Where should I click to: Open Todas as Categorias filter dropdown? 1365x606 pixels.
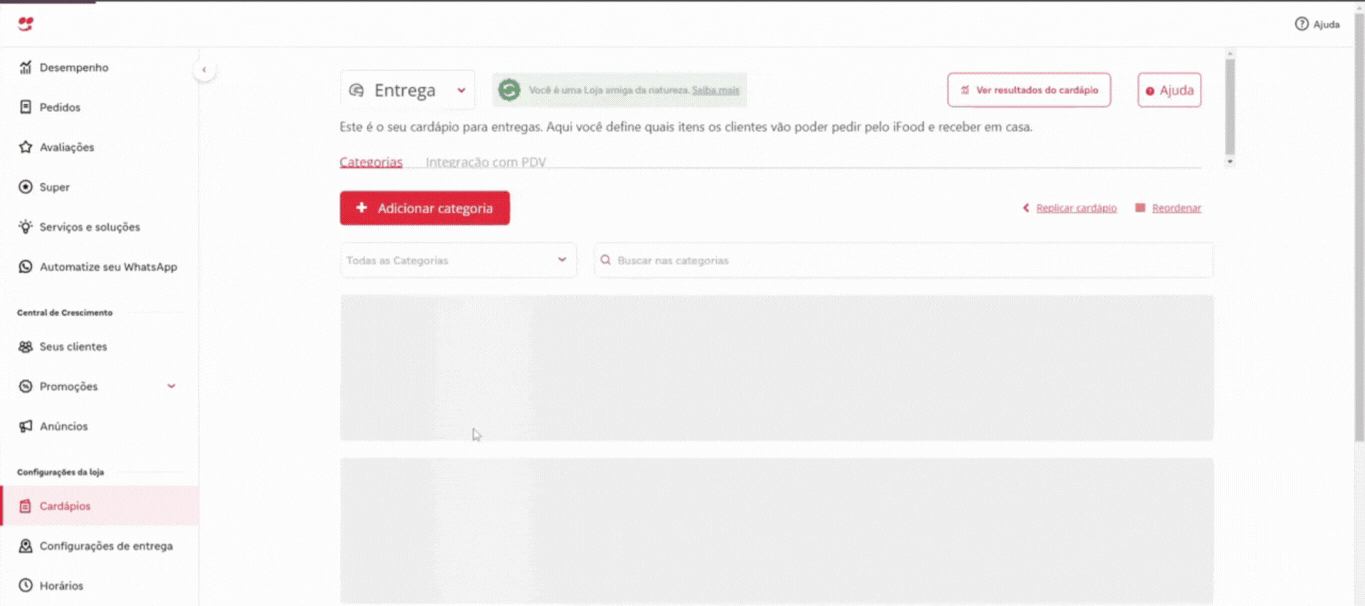(457, 260)
